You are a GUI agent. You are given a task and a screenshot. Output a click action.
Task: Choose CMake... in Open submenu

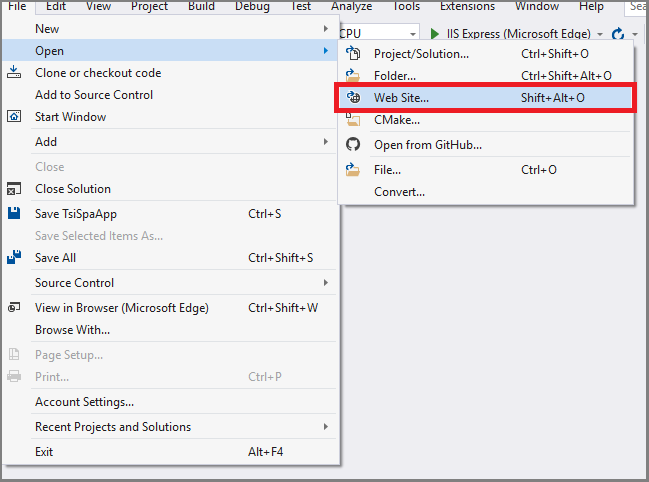coord(486,120)
